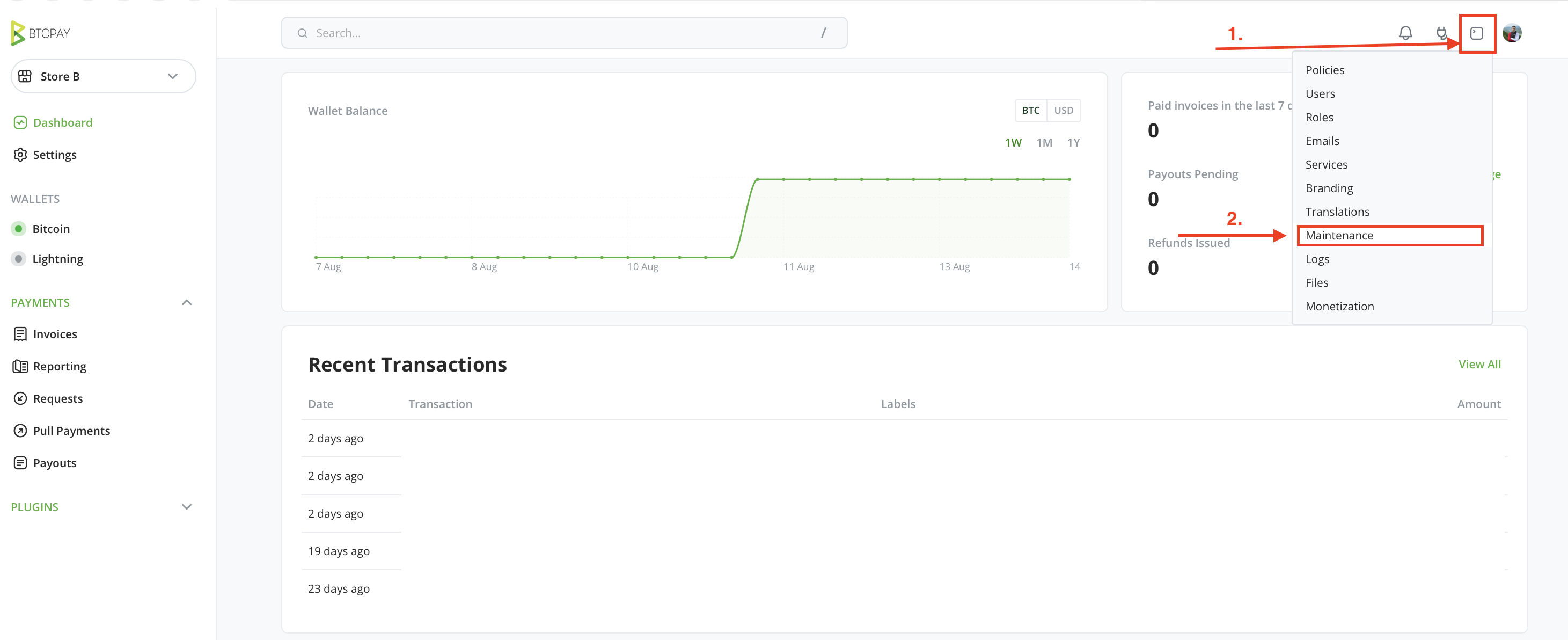Switch wallet balance to BTC
Screen dimensions: 1568x640
coord(1030,110)
